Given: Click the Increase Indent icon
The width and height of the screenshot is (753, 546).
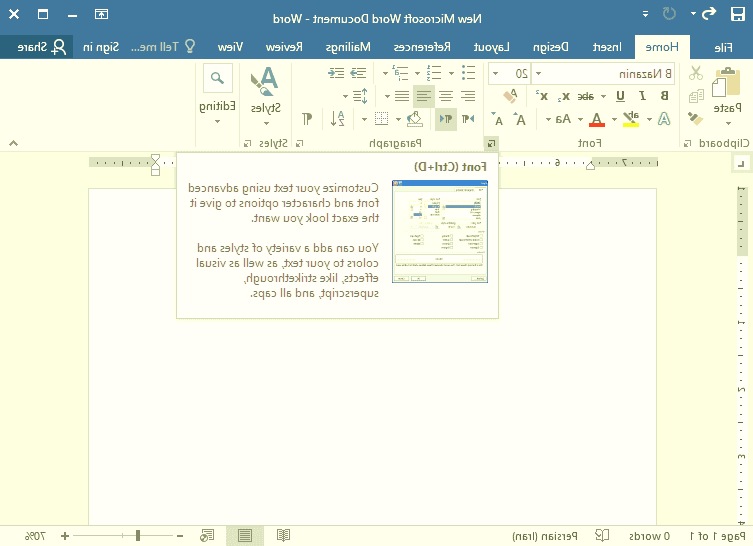Looking at the screenshot, I should pos(336,73).
